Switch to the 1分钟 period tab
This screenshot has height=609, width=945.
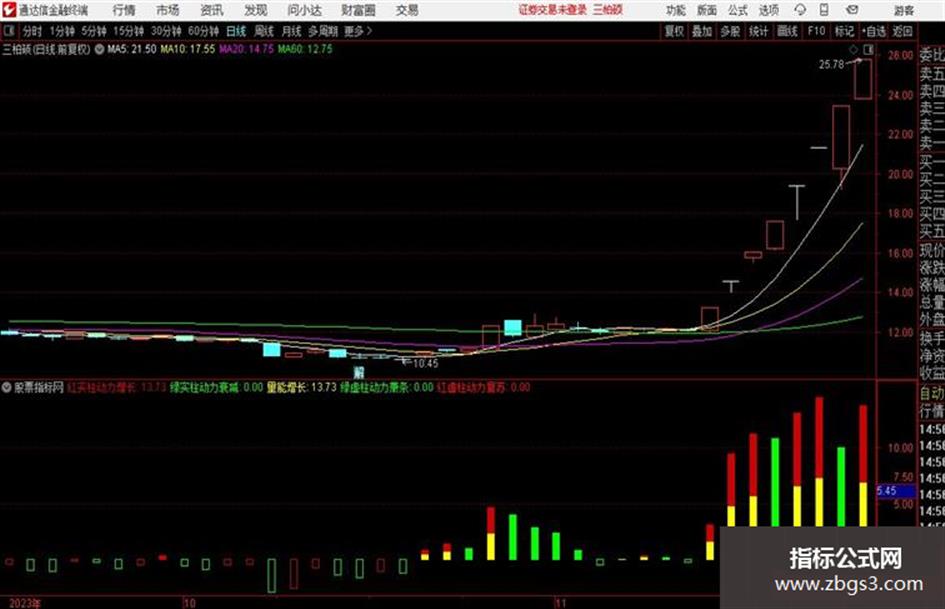(x=62, y=31)
